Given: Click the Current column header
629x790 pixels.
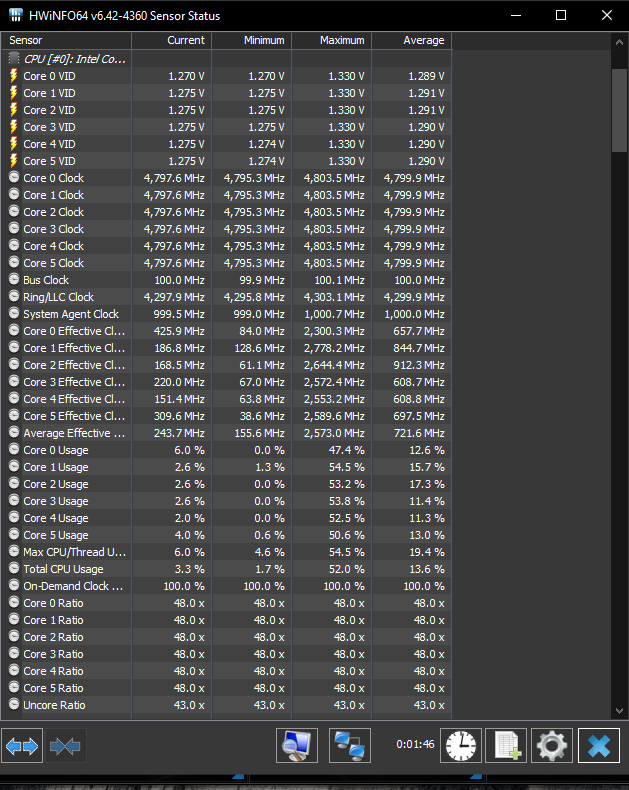Looking at the screenshot, I should pos(171,41).
